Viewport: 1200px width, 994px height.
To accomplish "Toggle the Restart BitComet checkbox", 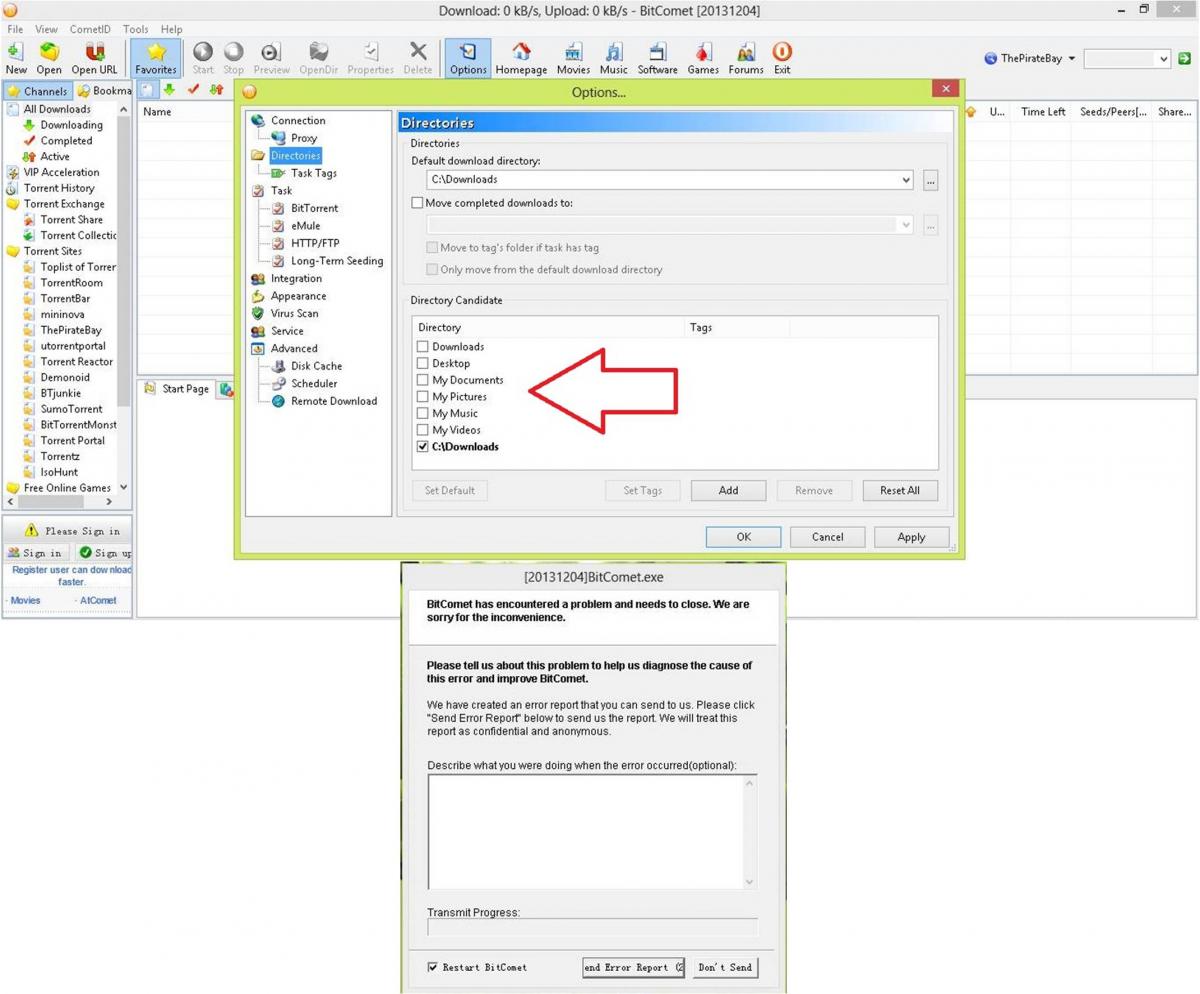I will click(x=433, y=967).
